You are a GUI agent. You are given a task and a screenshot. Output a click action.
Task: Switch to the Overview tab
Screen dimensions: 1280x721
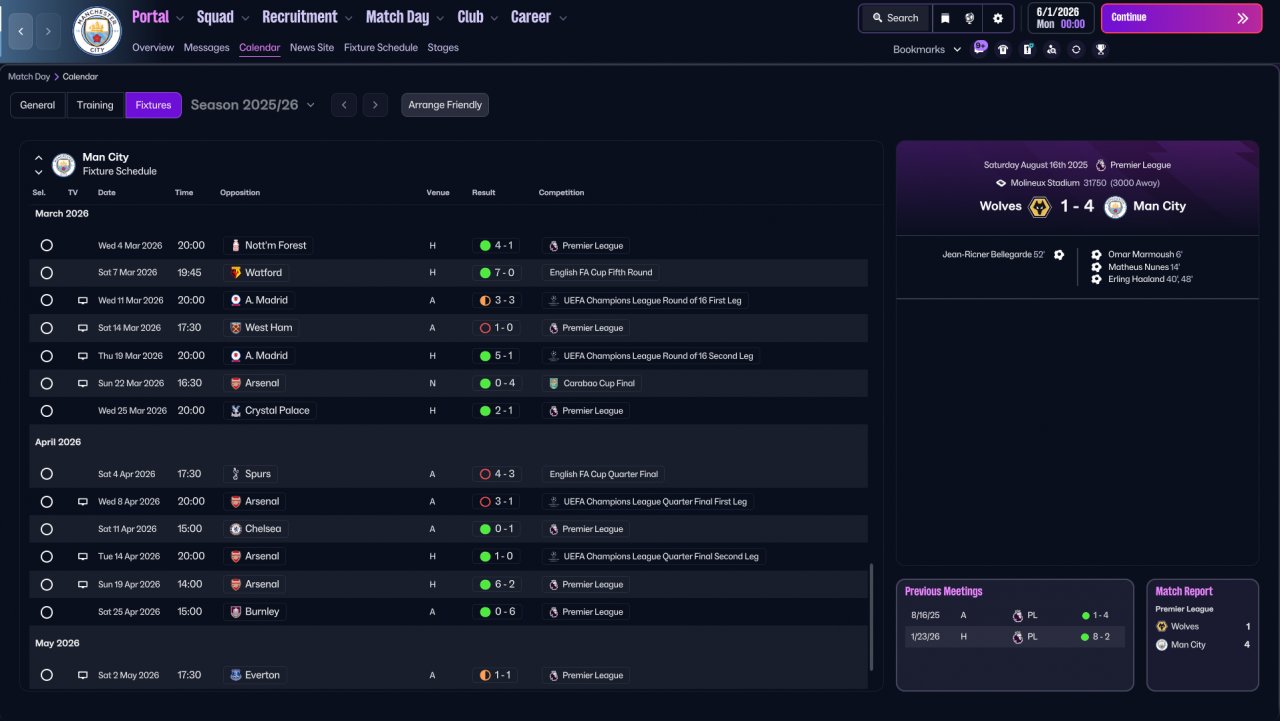[x=153, y=47]
